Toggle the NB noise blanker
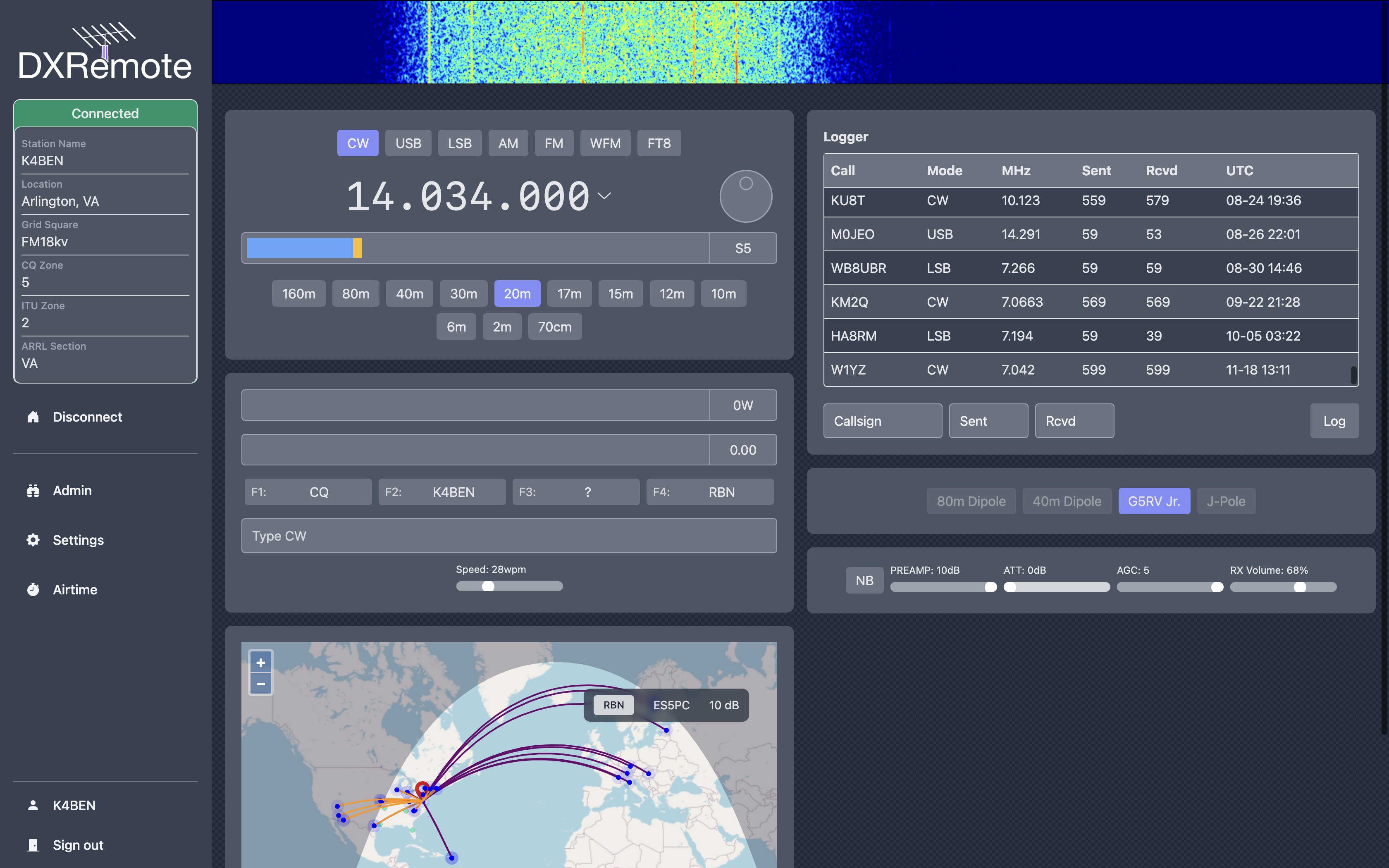 click(x=864, y=580)
